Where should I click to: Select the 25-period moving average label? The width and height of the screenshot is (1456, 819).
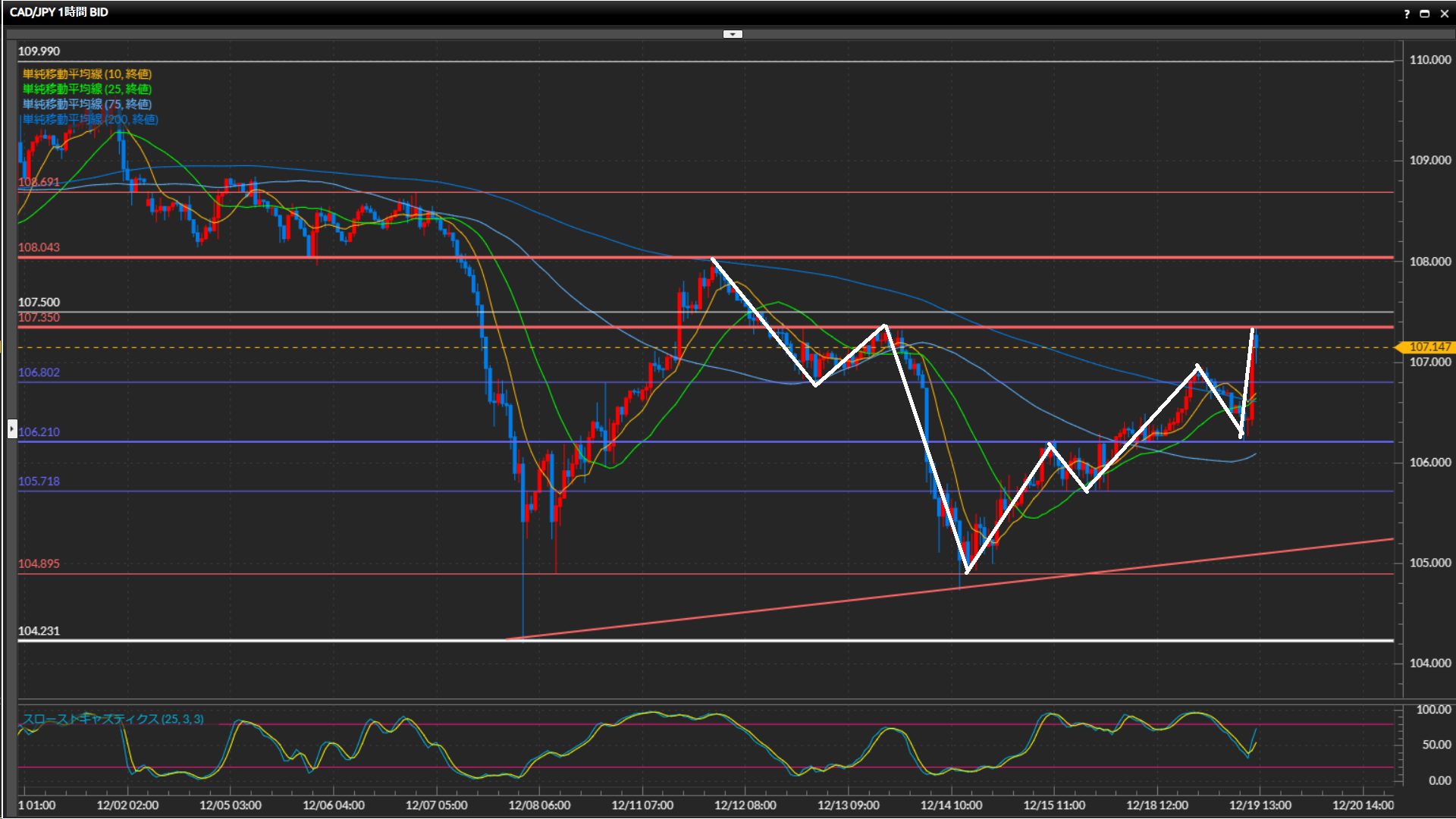pyautogui.click(x=87, y=89)
